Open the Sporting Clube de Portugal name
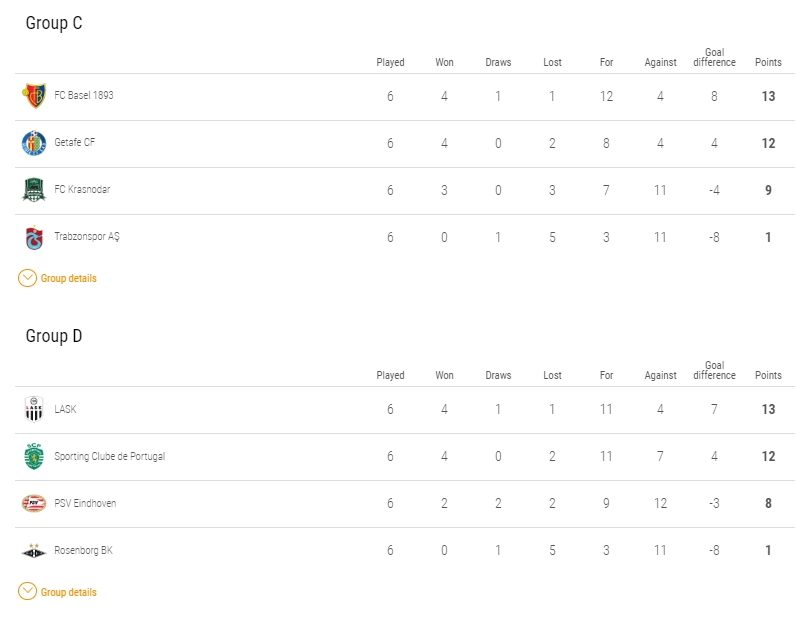796x621 pixels. click(x=110, y=456)
